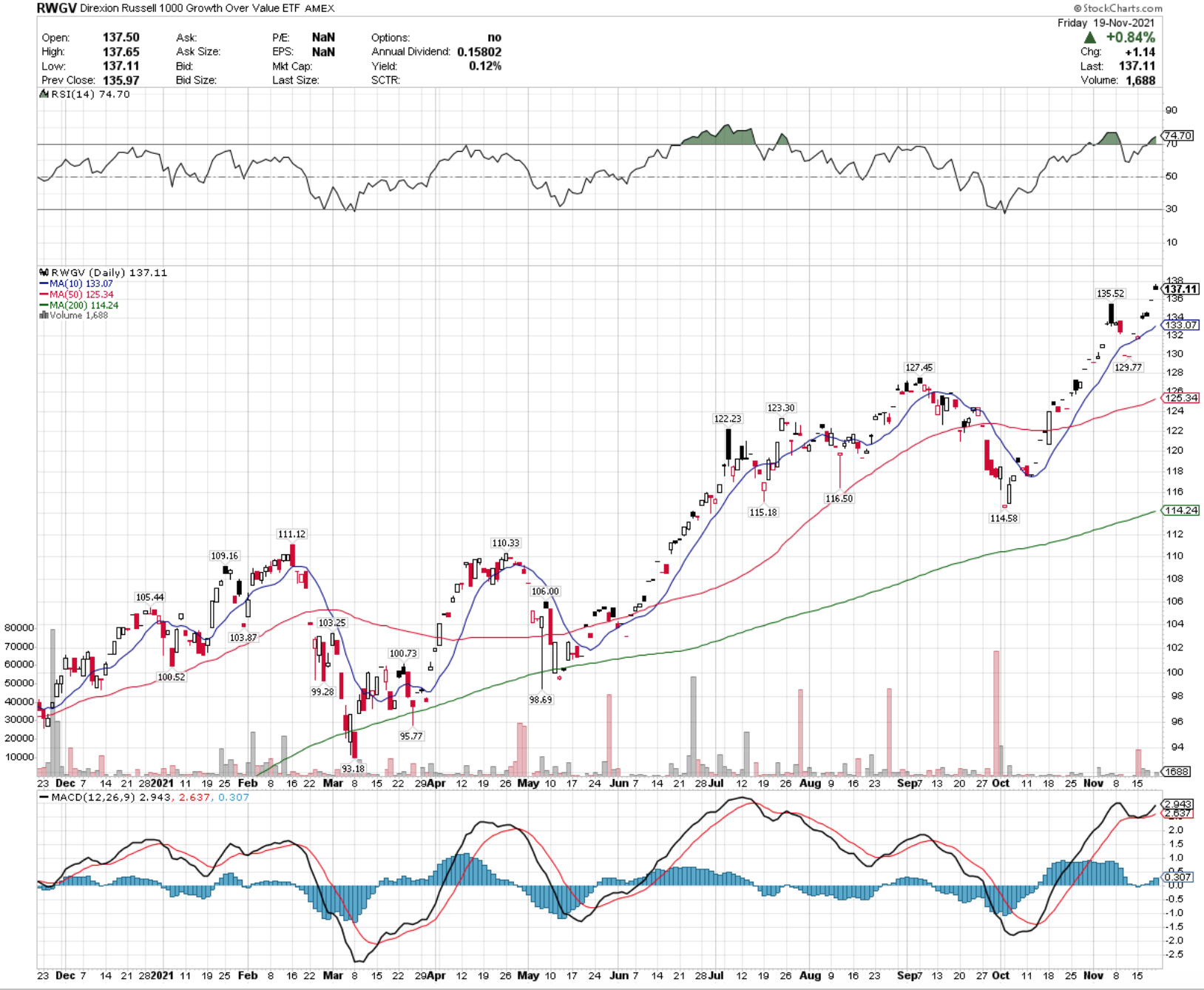Click the 129.77 low price annotation
Viewport: 1204px width, 990px height.
tap(1128, 367)
